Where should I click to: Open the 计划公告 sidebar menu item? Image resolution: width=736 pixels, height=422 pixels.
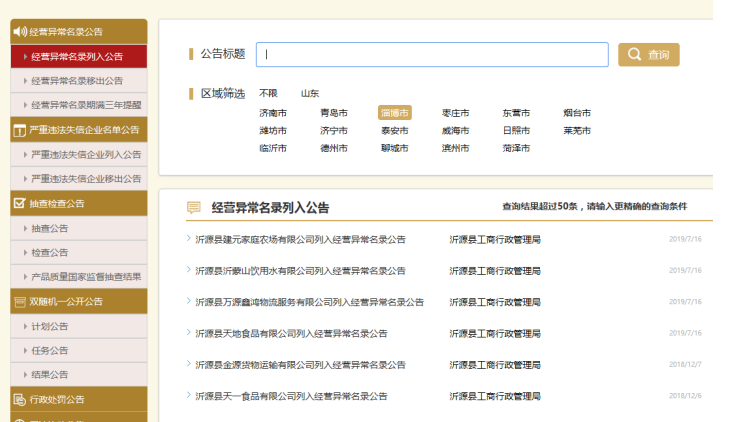coord(50,326)
